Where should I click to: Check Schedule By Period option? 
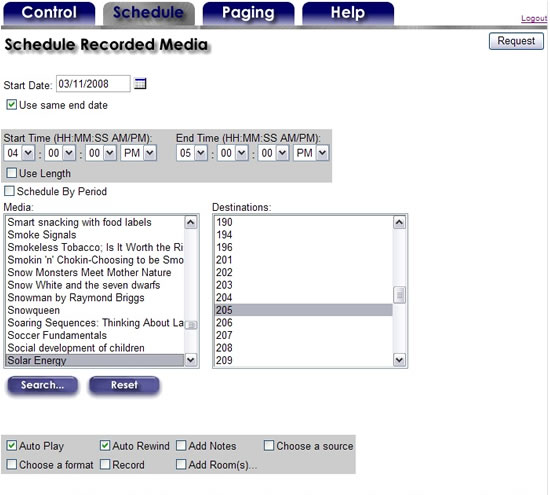tap(9, 191)
